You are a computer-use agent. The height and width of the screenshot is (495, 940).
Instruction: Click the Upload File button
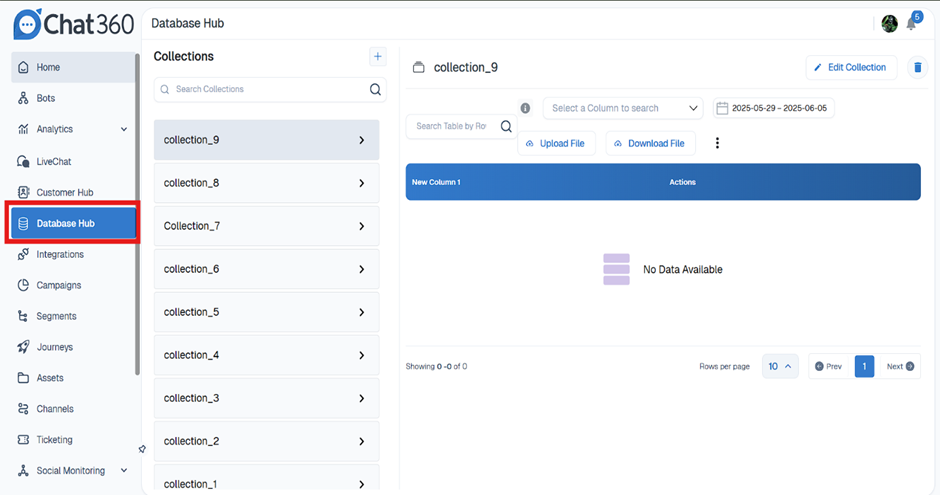coord(556,143)
